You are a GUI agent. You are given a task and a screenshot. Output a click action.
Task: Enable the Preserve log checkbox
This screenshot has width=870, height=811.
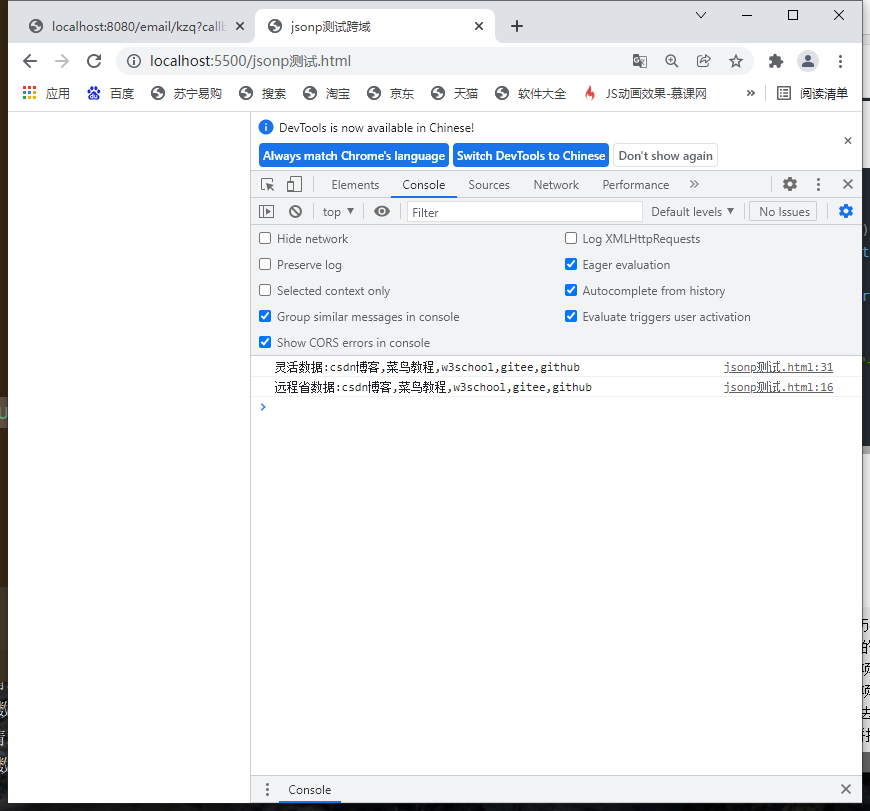[264, 264]
